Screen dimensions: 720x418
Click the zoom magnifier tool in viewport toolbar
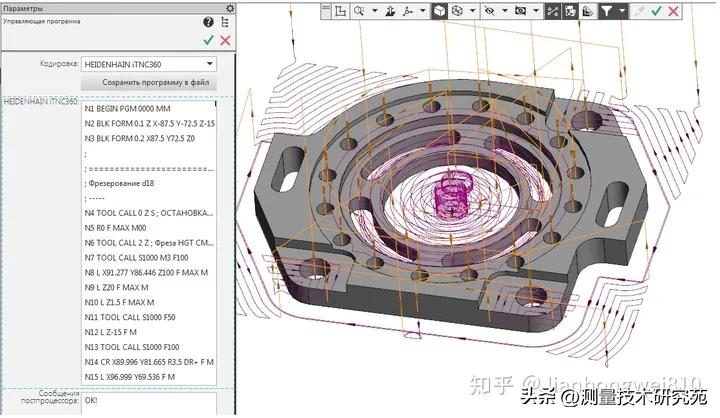point(362,11)
